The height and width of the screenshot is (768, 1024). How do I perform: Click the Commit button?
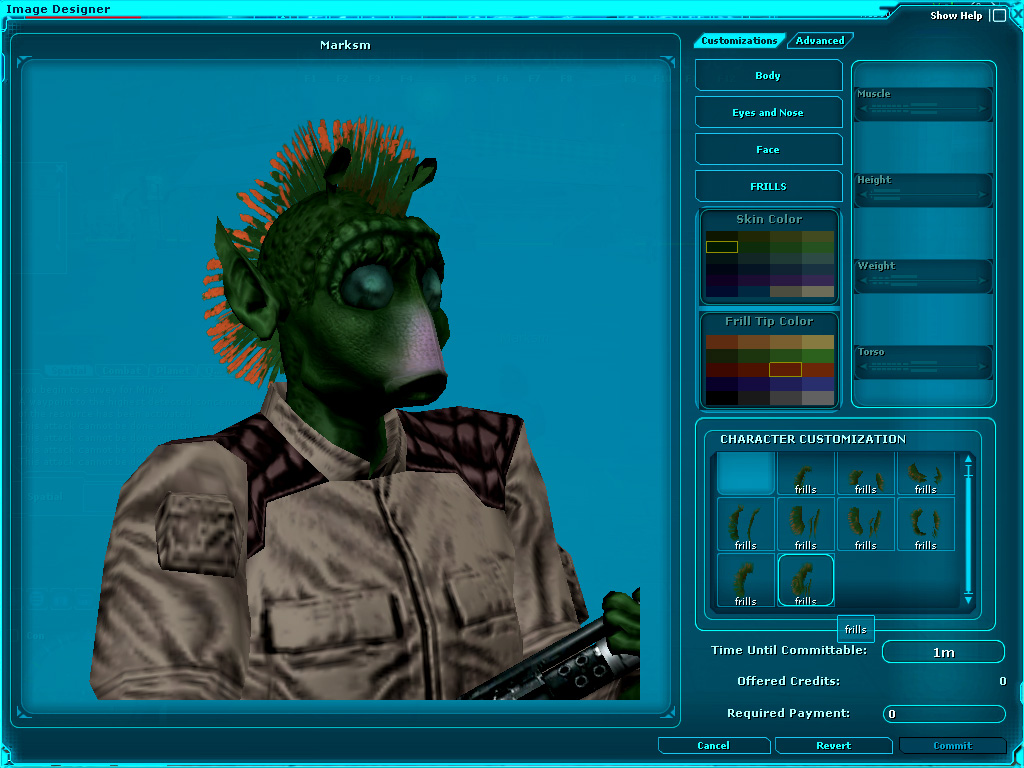coord(953,745)
